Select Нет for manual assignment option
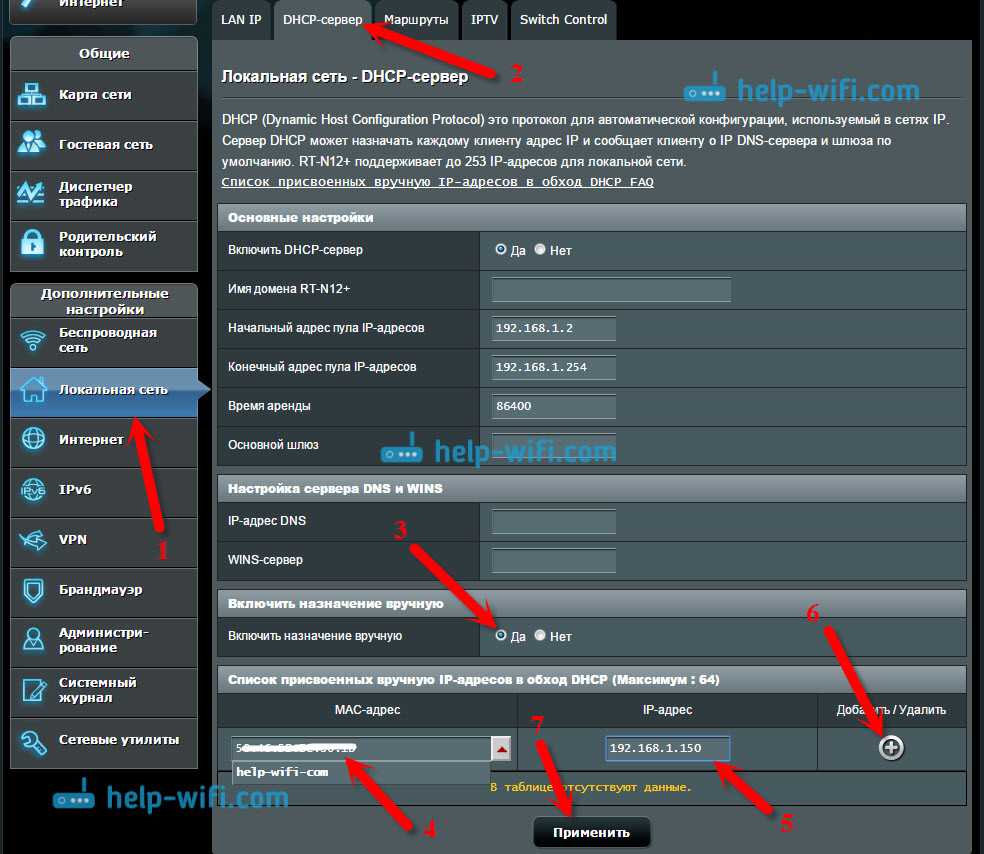This screenshot has width=984, height=854. (540, 636)
